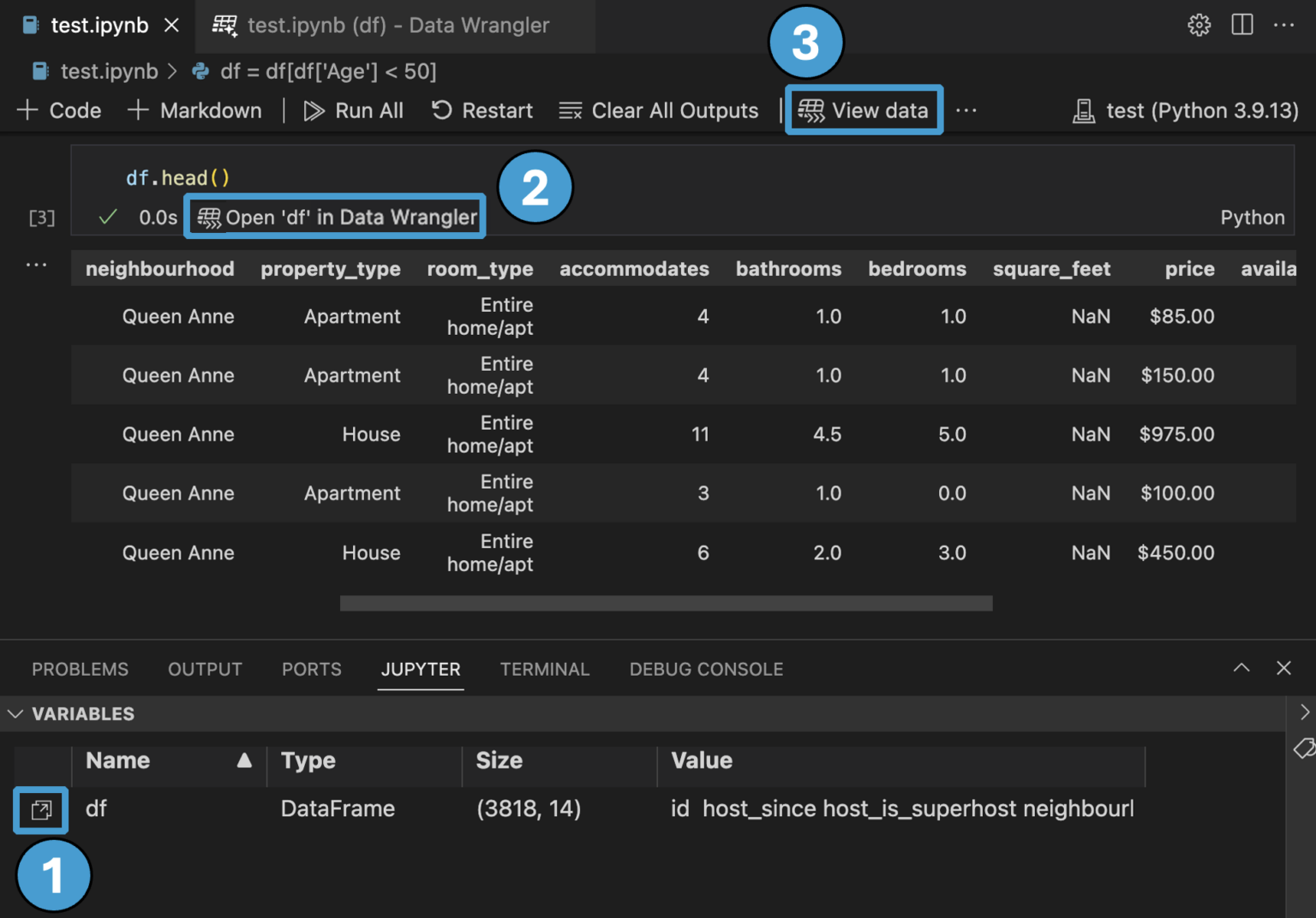Toggle sort order on the Name column
1316x918 pixels.
click(245, 760)
